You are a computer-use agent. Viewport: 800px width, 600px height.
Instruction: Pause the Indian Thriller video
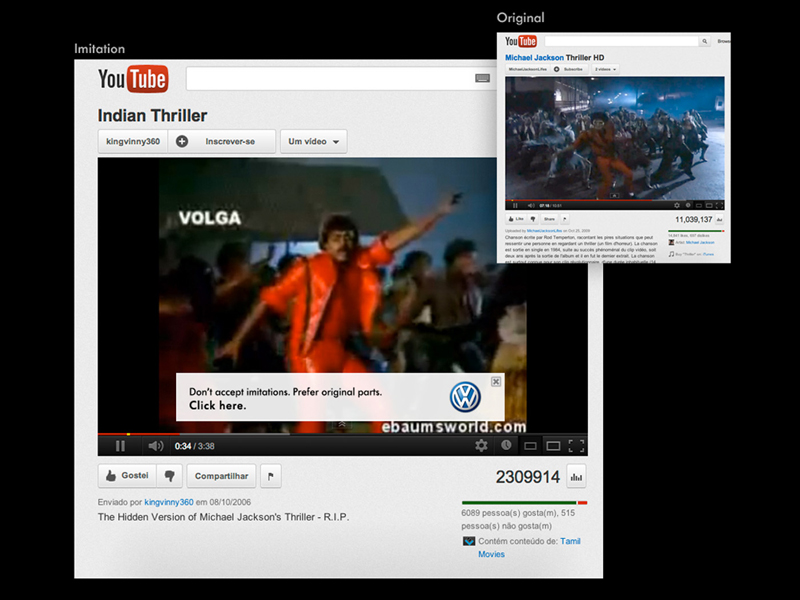[120, 446]
